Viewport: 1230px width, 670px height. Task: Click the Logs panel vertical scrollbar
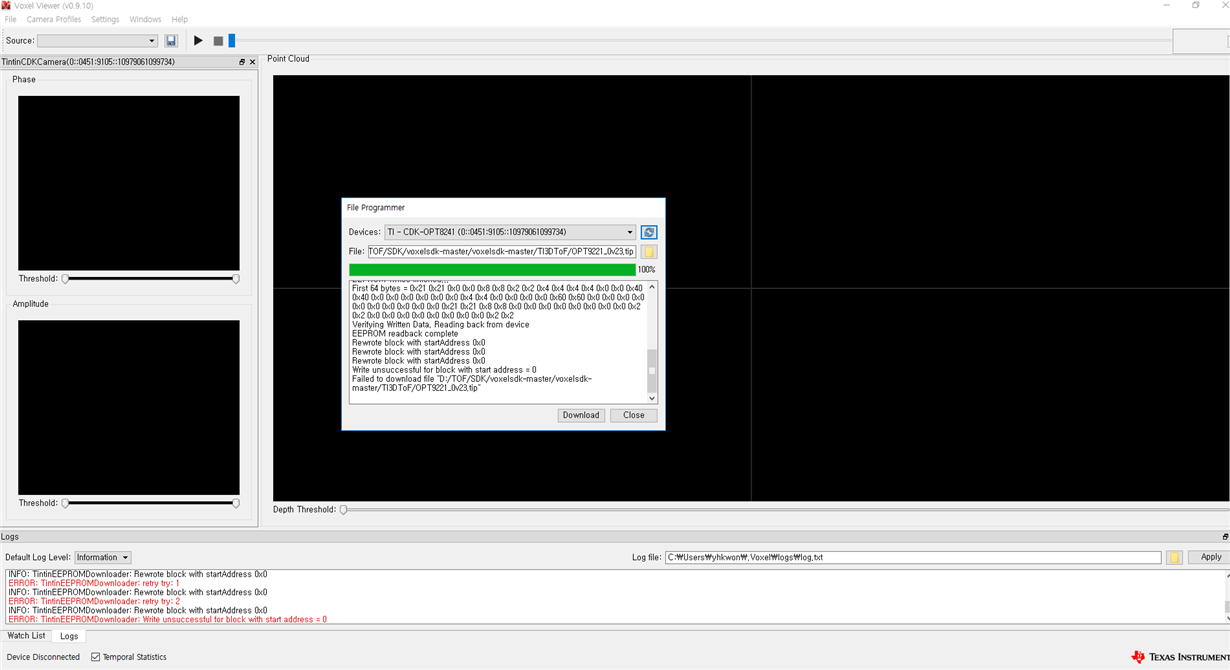coord(1227,596)
